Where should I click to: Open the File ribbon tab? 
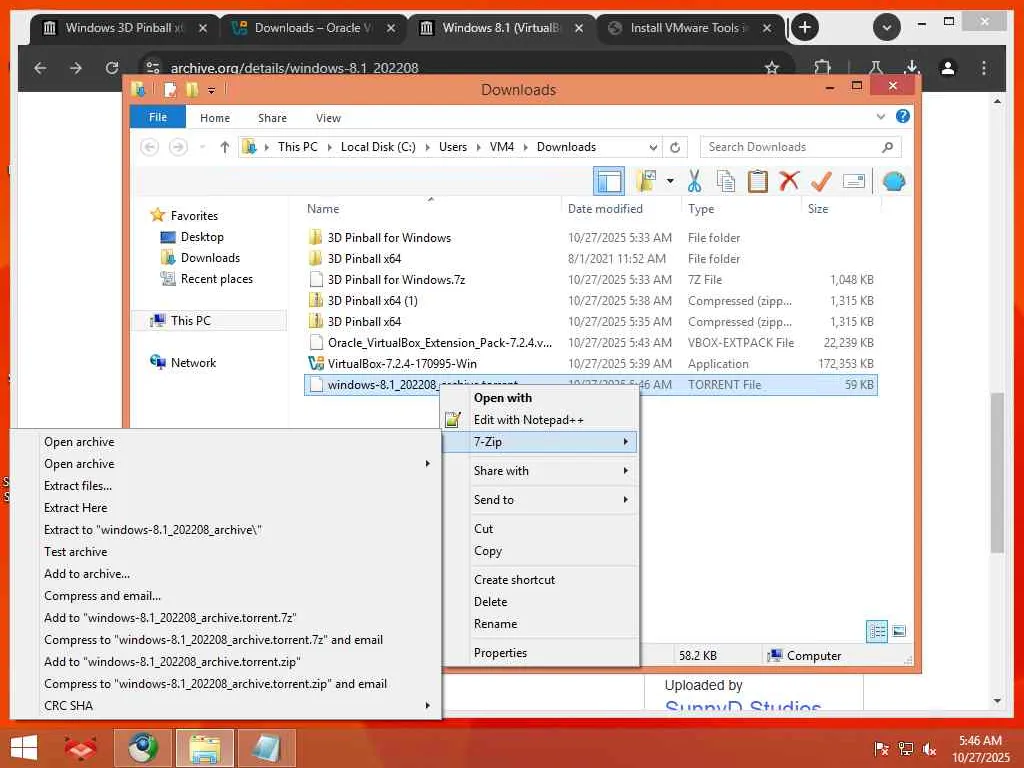coord(157,117)
